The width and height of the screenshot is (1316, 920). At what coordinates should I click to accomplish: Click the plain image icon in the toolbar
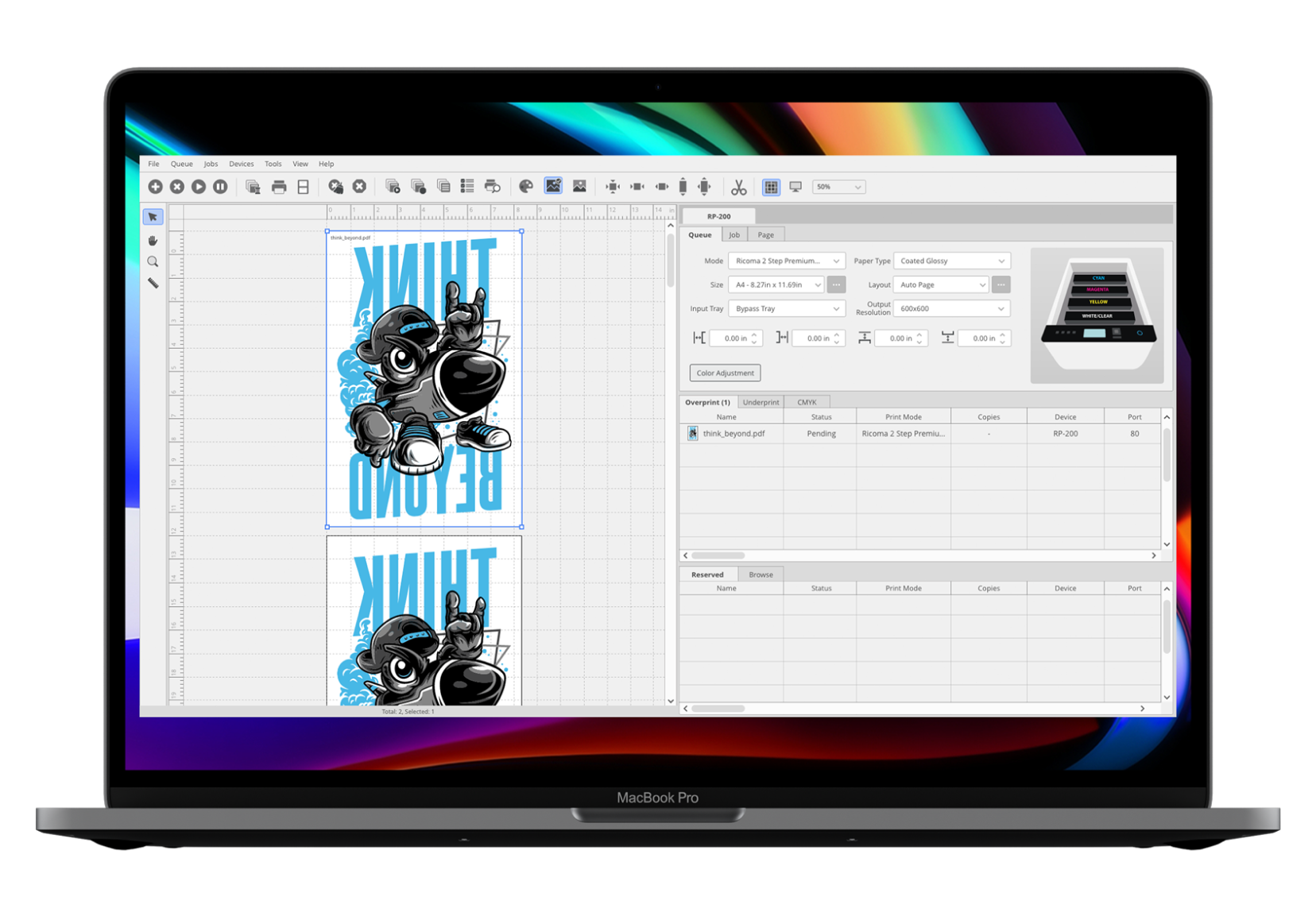click(579, 187)
